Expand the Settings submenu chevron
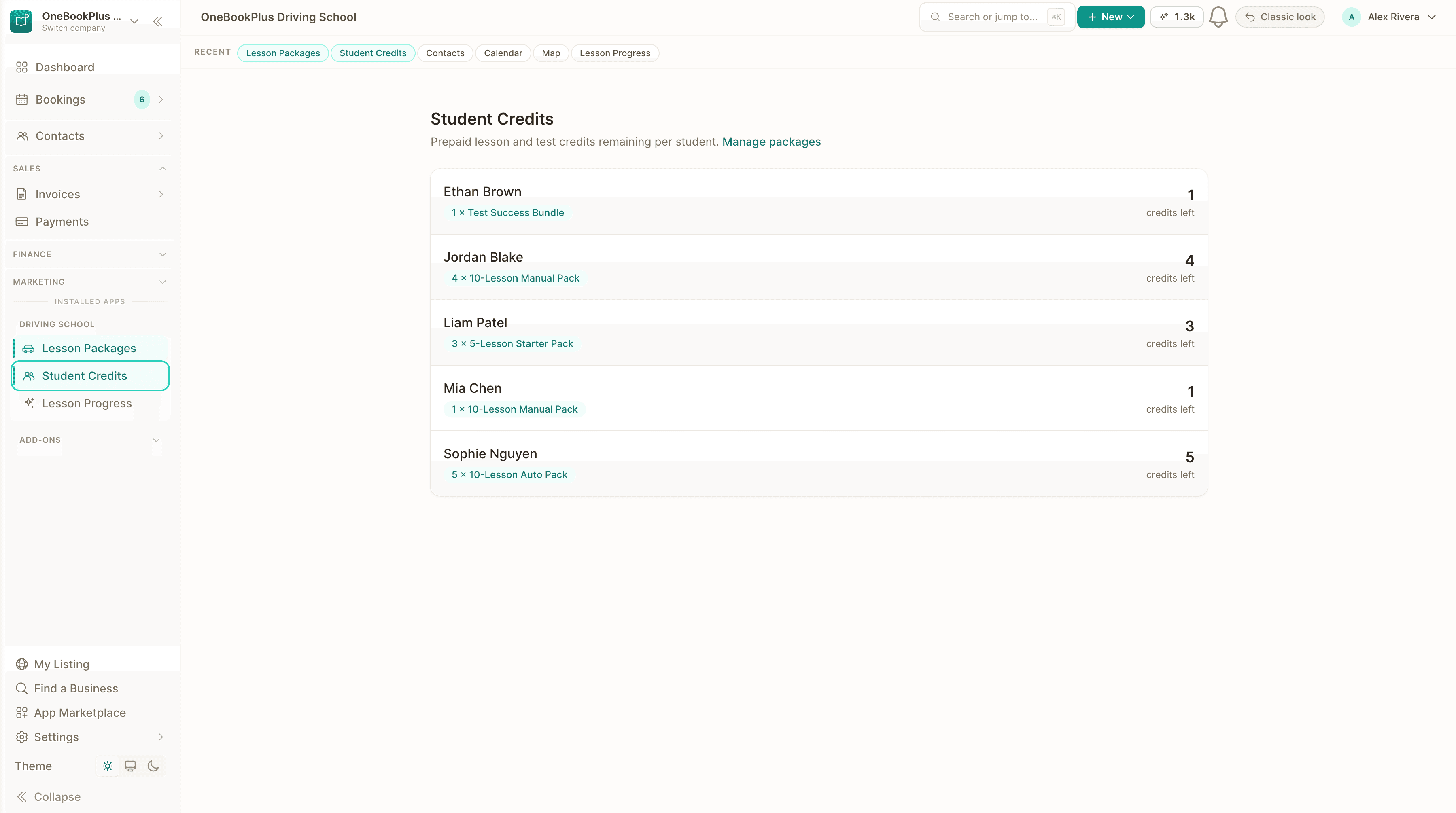The width and height of the screenshot is (1456, 813). (x=161, y=737)
